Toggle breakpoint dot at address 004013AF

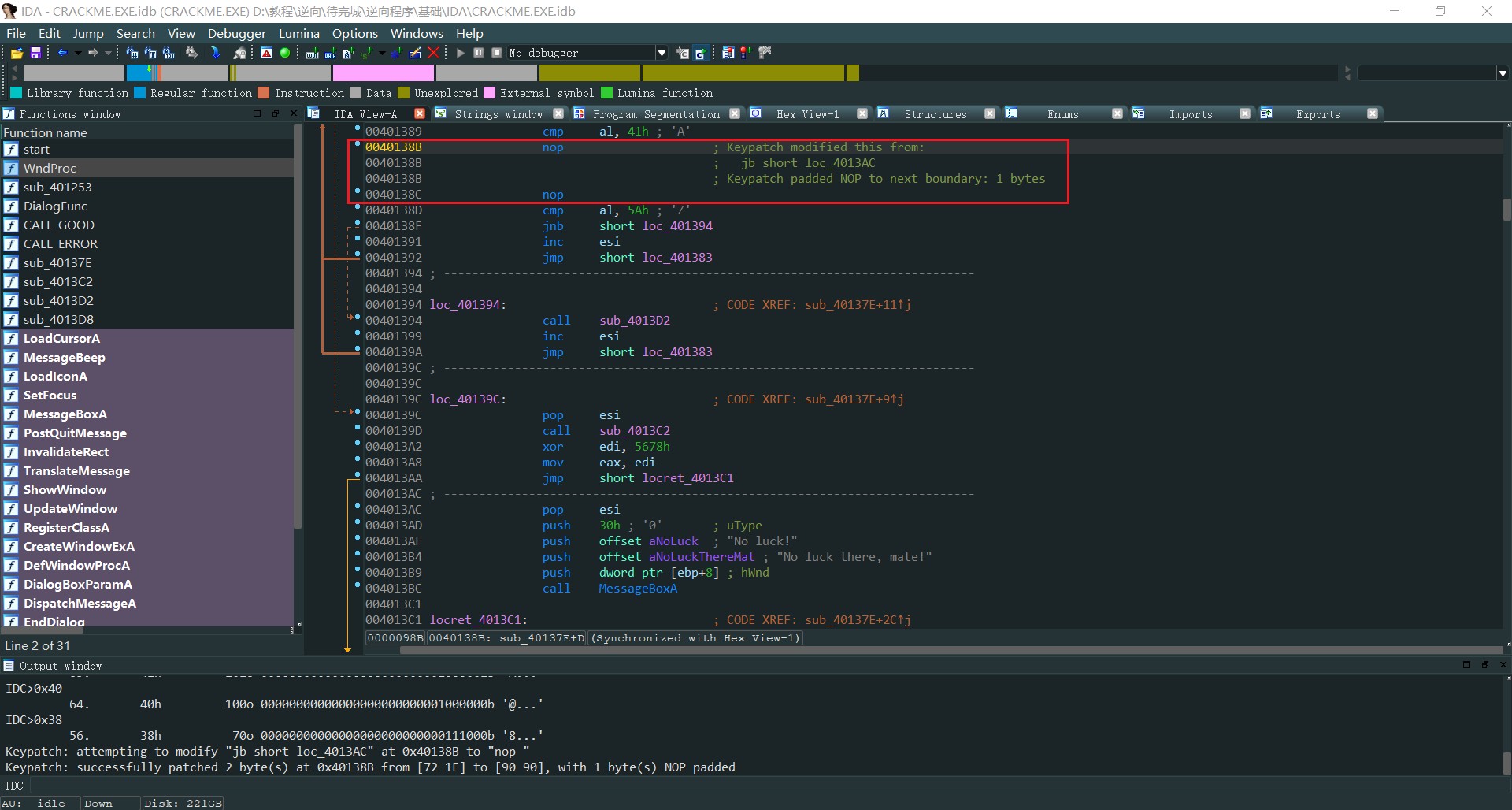(358, 538)
